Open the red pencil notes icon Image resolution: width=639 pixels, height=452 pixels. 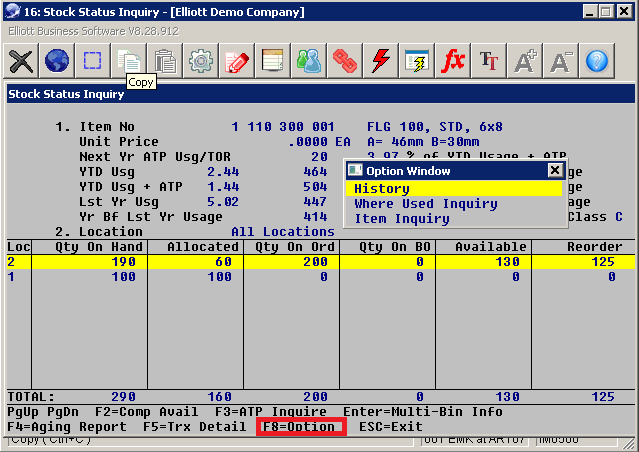tap(236, 61)
